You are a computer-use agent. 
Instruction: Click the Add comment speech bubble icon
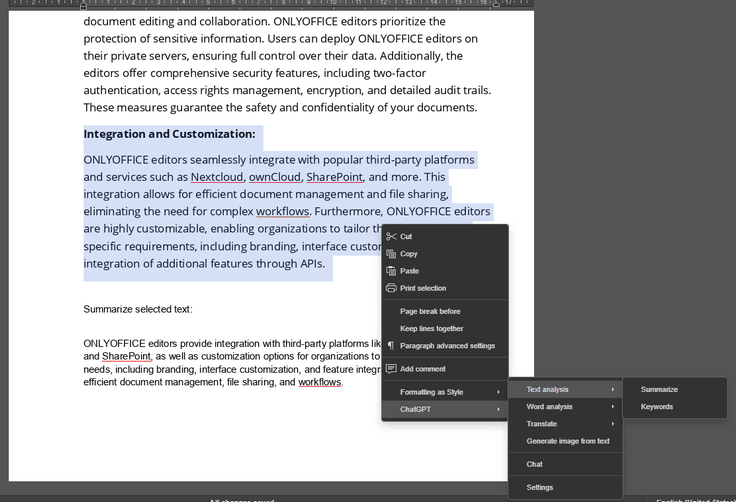click(391, 369)
